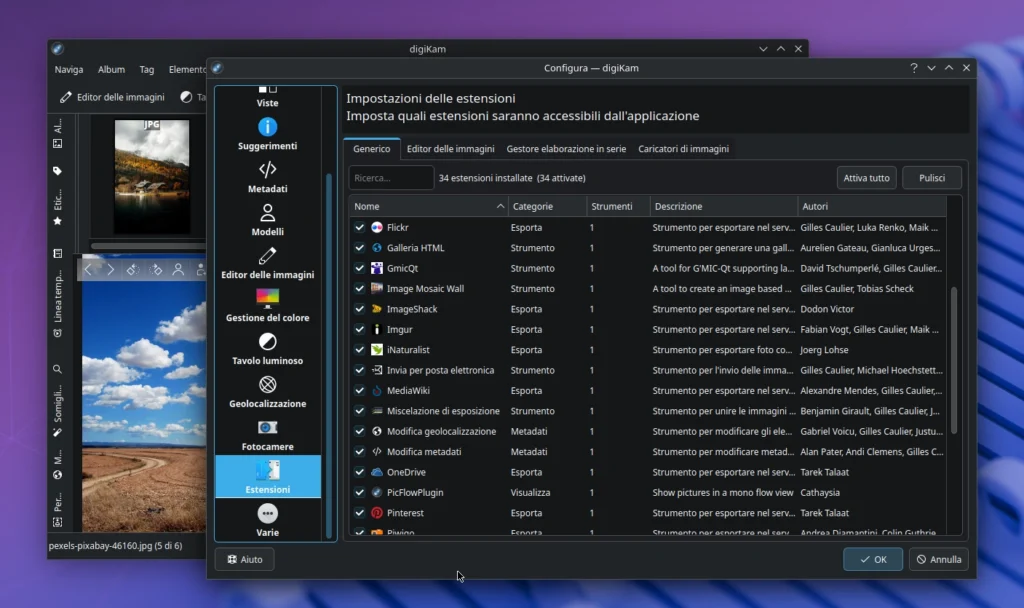The image size is (1024, 608).
Task: Disable the Flickr extension
Action: pos(358,227)
